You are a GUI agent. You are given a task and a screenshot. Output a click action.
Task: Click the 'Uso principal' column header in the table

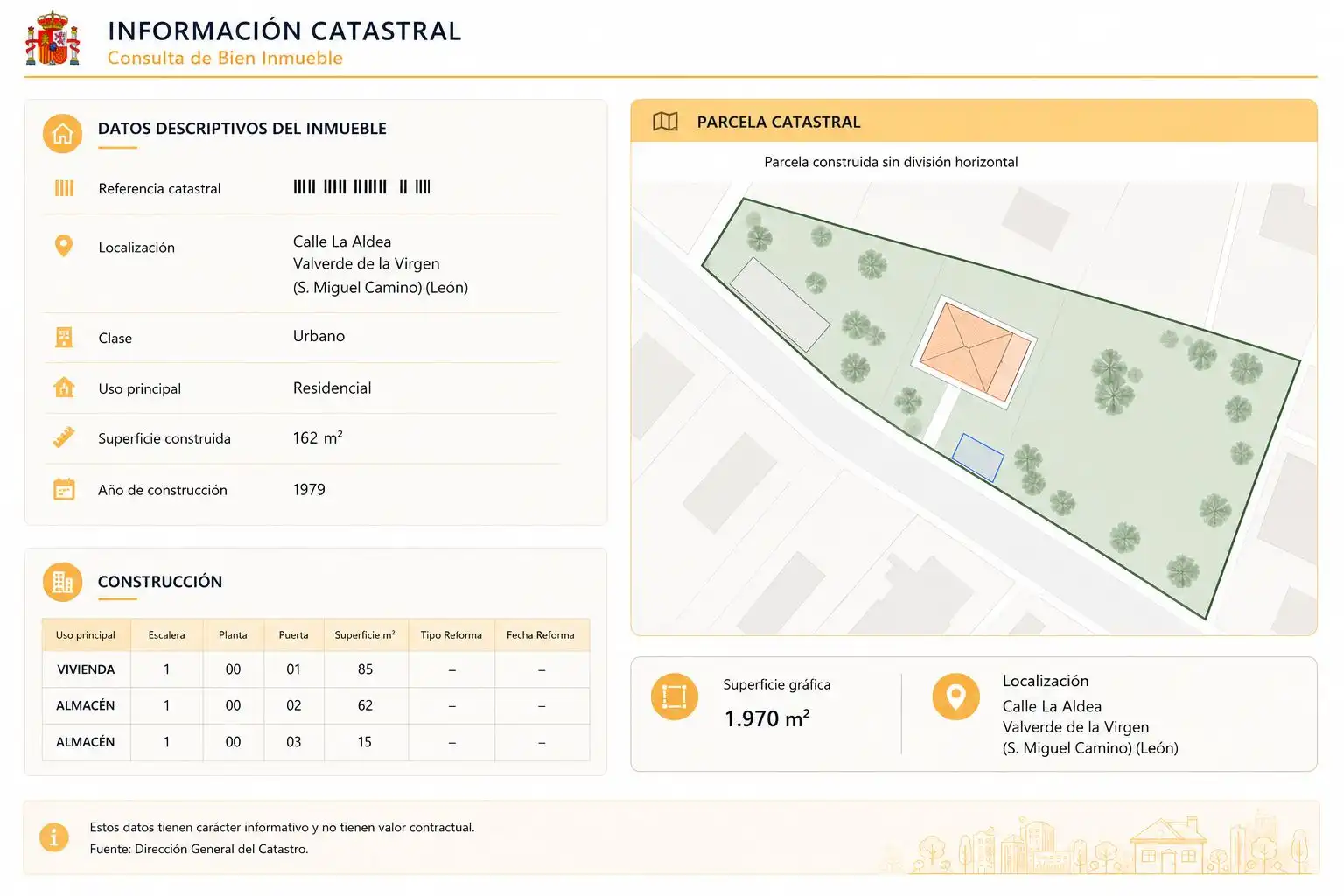pyautogui.click(x=86, y=635)
